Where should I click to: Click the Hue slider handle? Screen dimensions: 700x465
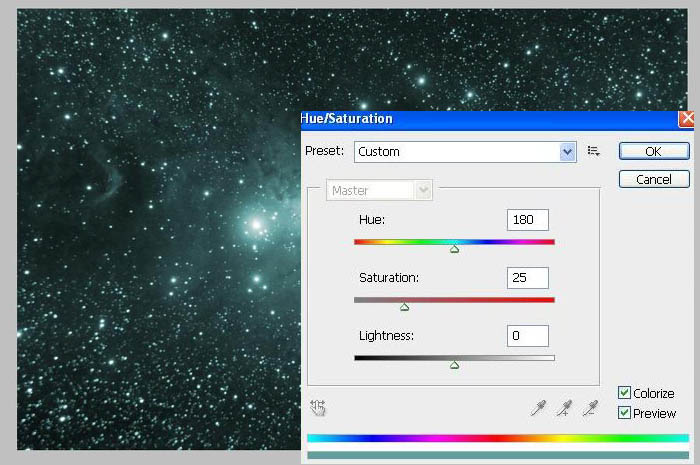pos(454,249)
